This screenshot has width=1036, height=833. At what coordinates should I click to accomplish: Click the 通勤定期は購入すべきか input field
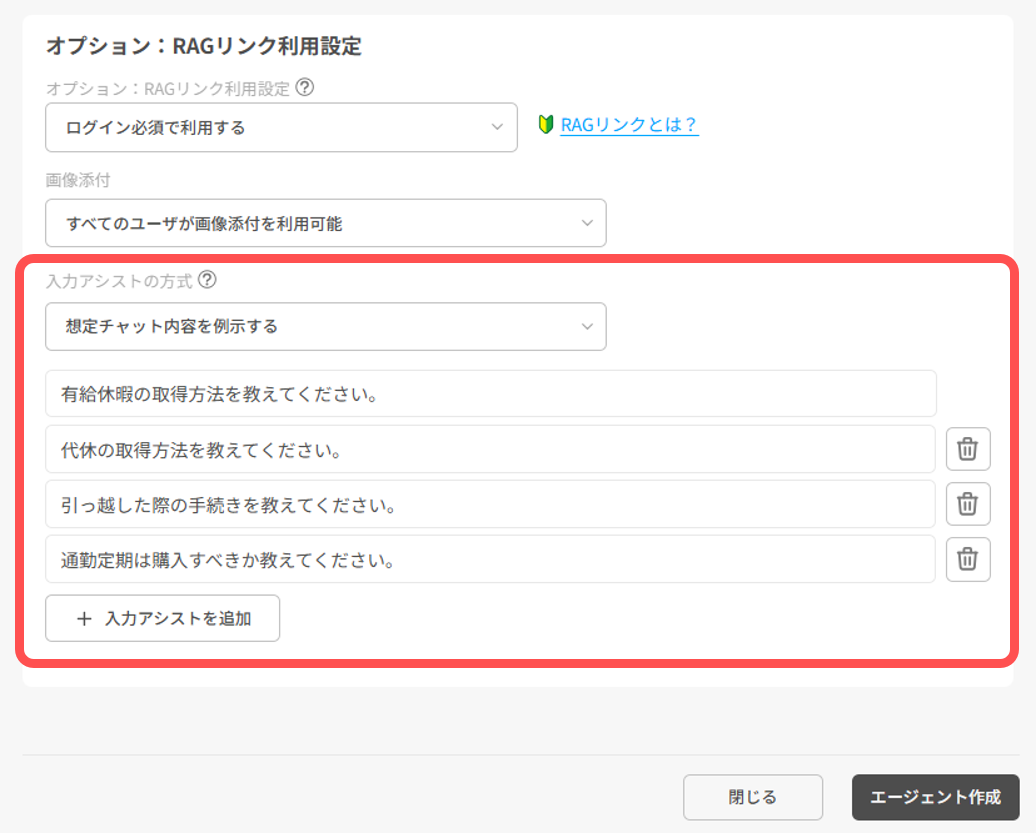490,560
